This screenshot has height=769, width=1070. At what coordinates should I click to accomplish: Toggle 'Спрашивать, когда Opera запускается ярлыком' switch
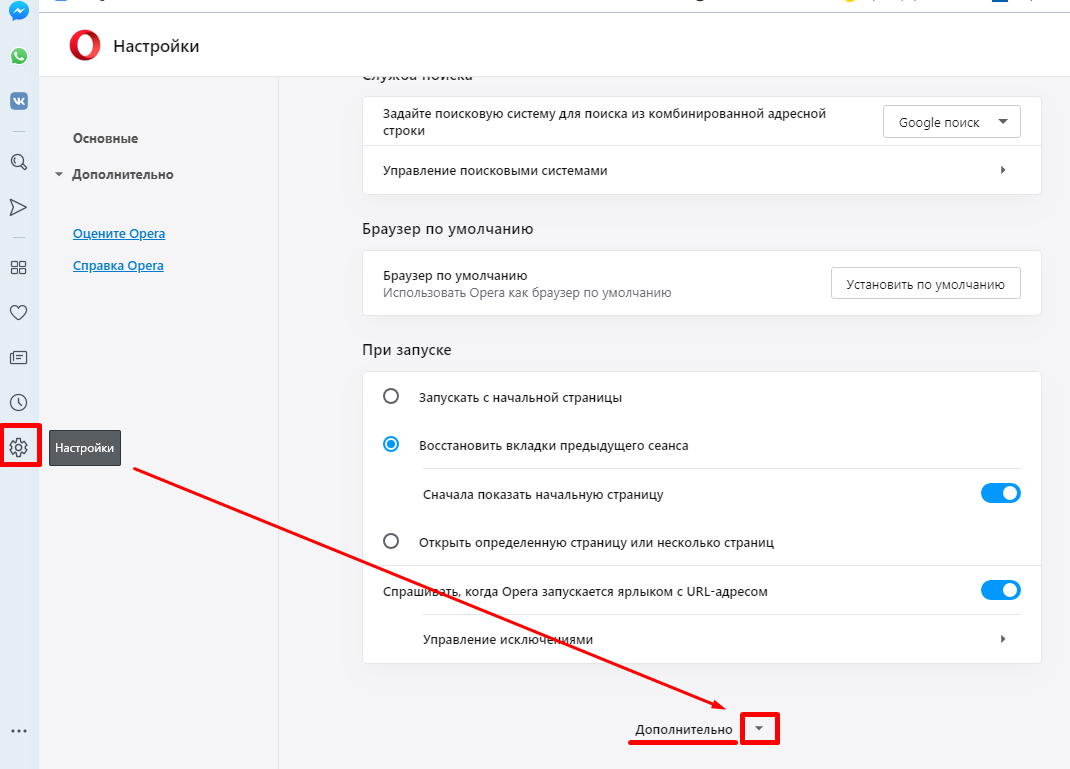[1000, 590]
